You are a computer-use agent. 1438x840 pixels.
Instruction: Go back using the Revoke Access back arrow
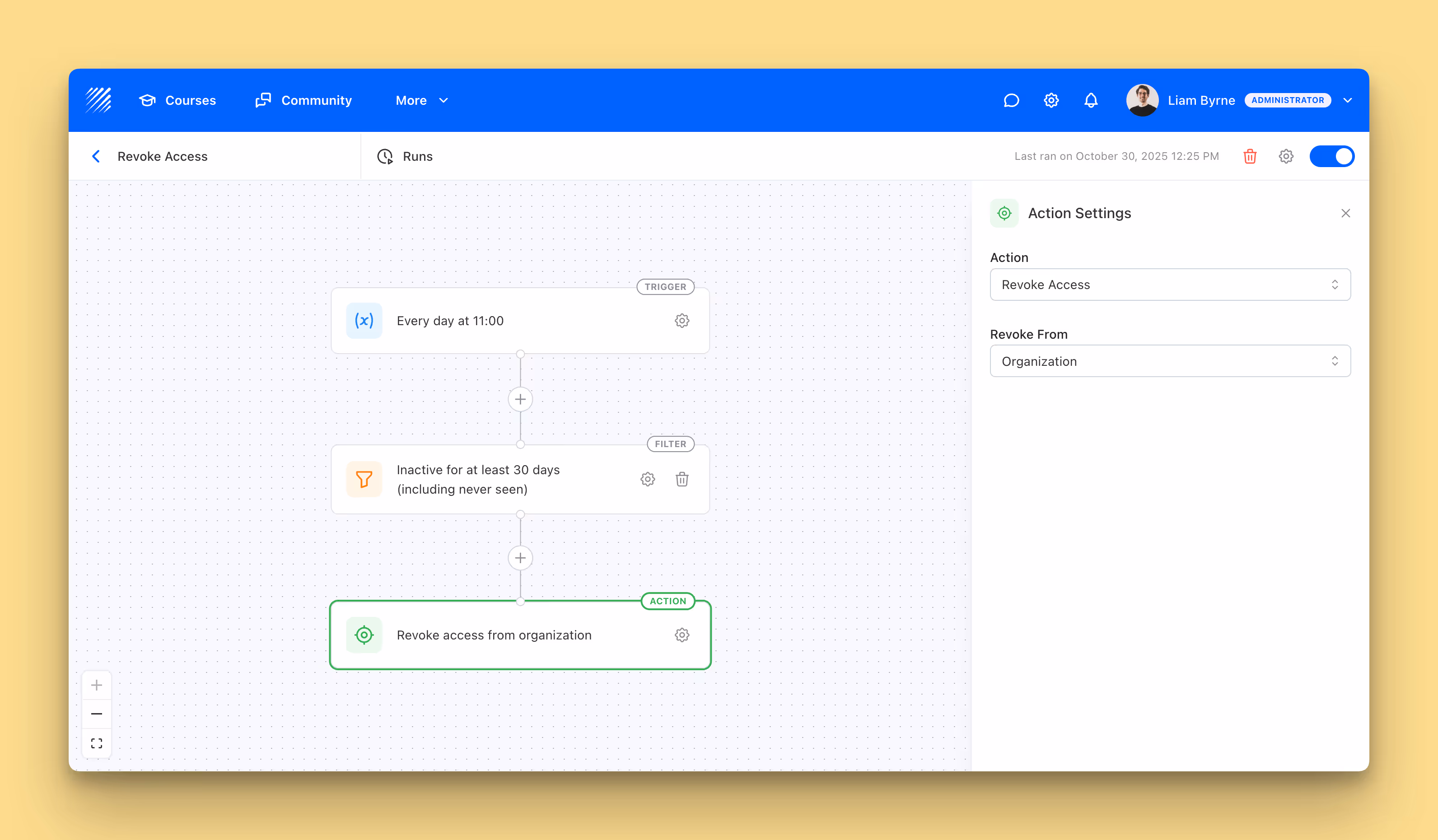96,156
